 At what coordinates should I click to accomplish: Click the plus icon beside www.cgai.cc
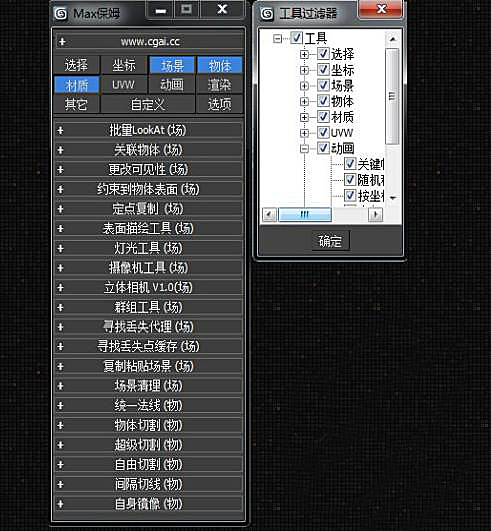(x=62, y=42)
